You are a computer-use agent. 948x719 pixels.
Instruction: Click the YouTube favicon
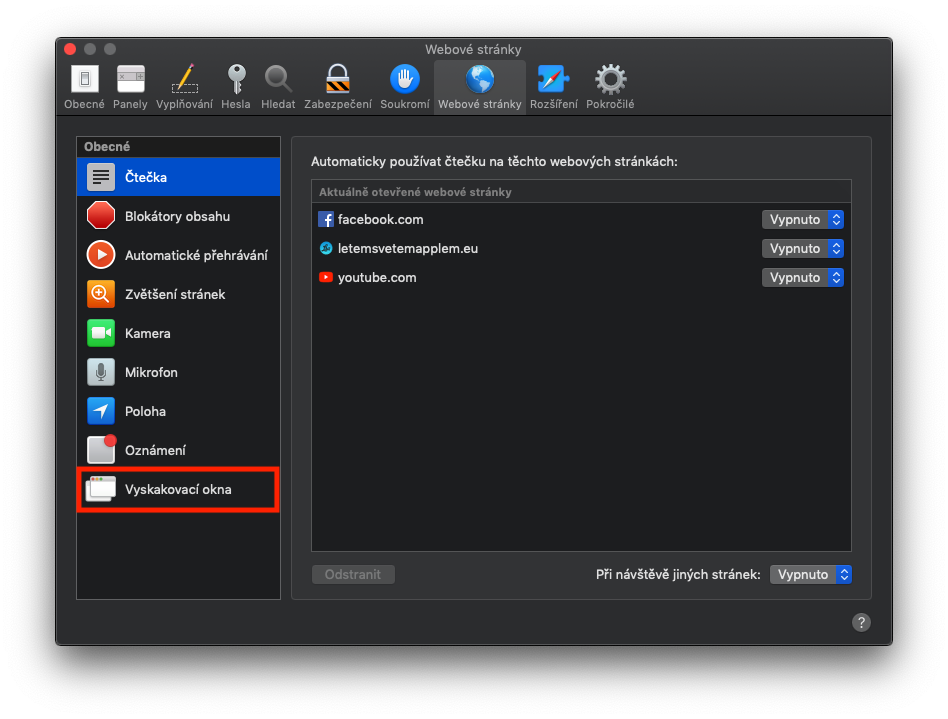coord(326,278)
